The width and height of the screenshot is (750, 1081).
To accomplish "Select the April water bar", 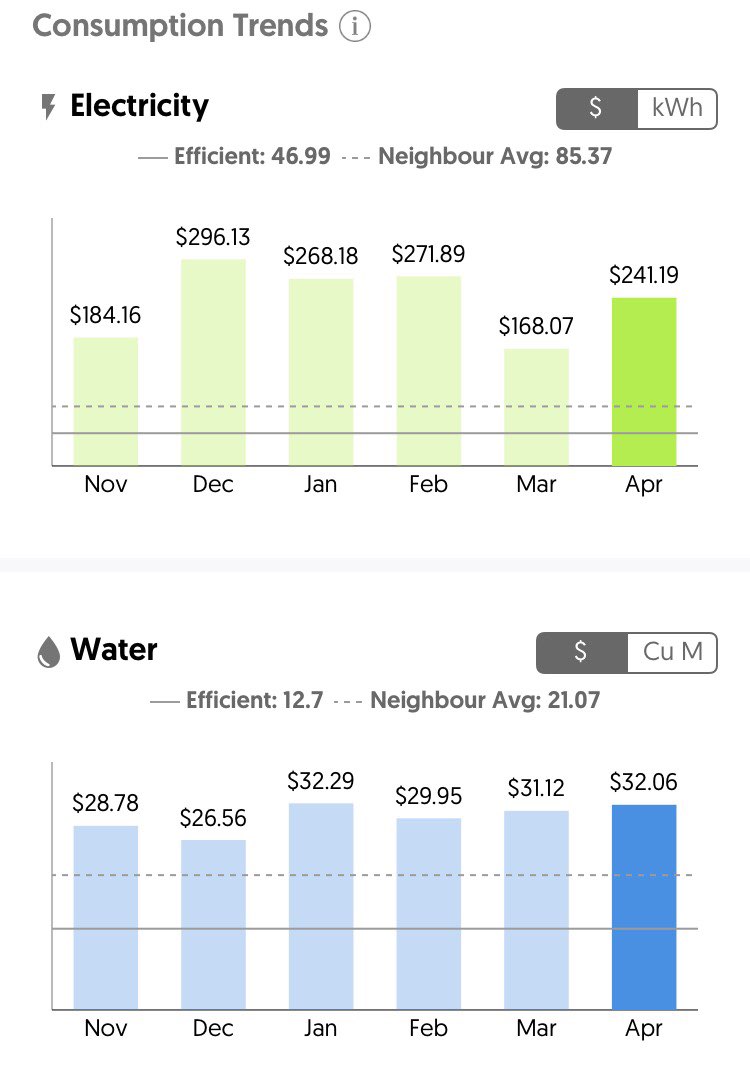I will [643, 906].
